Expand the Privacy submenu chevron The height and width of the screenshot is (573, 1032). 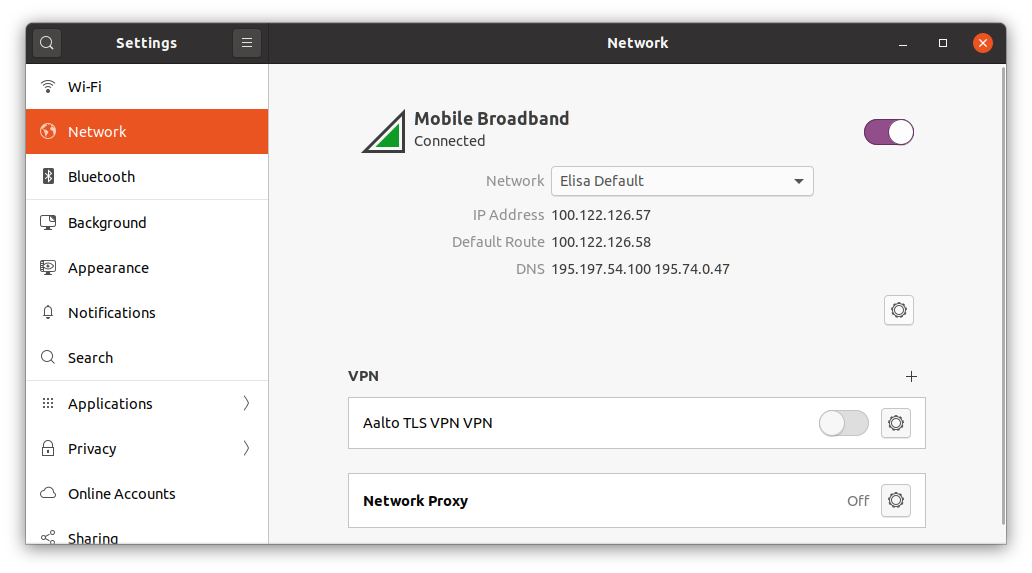pyautogui.click(x=246, y=449)
